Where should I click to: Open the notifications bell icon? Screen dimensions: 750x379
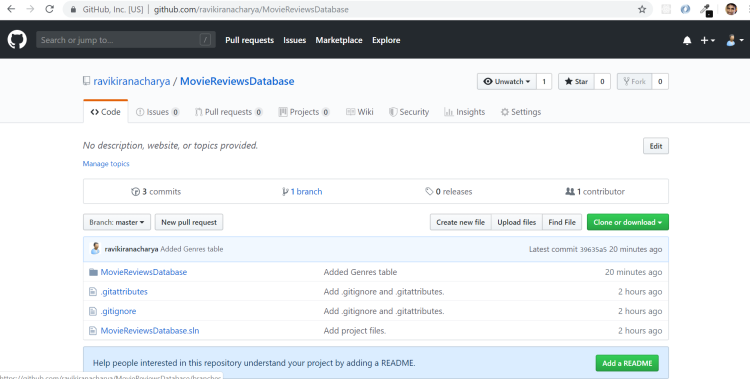(687, 41)
